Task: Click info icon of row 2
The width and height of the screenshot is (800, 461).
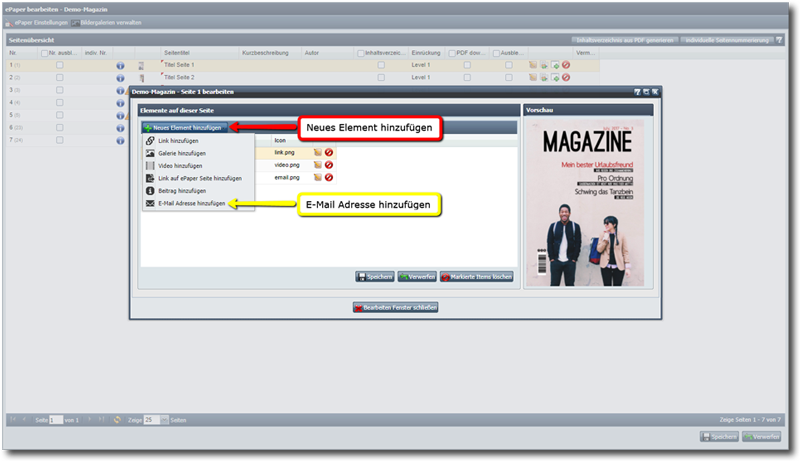Action: tap(120, 78)
